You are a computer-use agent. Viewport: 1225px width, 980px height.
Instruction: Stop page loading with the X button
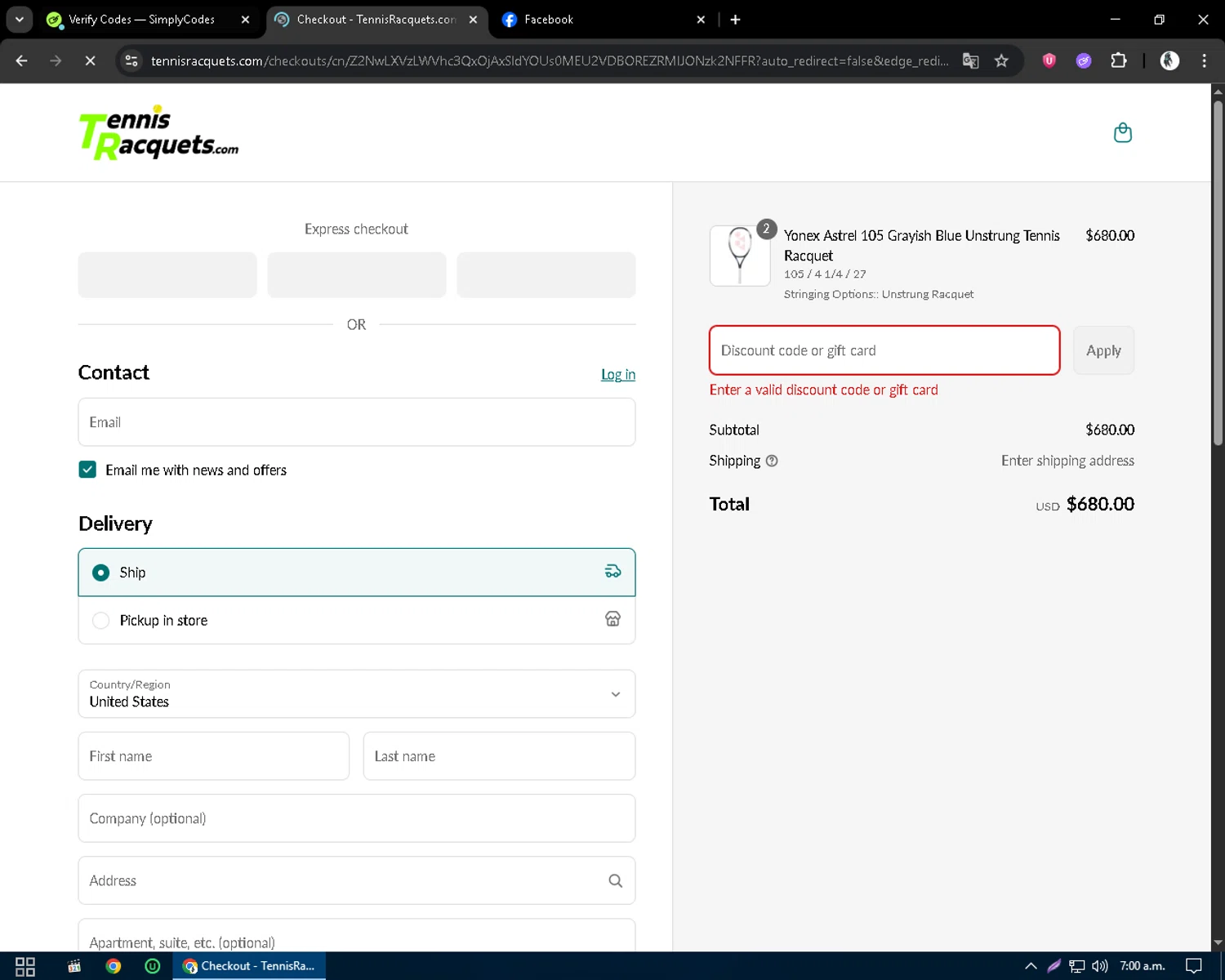coord(90,60)
